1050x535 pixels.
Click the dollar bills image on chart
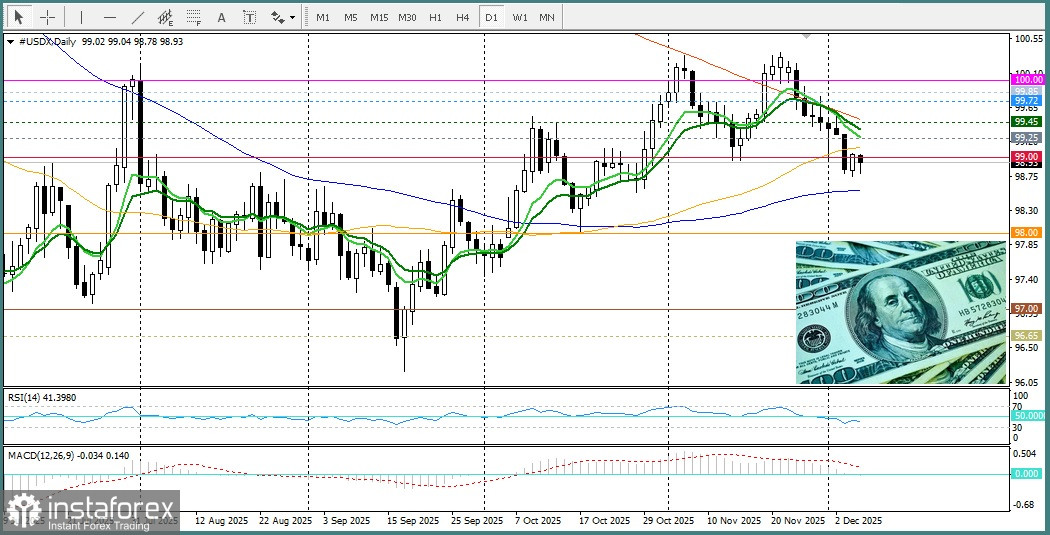pos(900,312)
